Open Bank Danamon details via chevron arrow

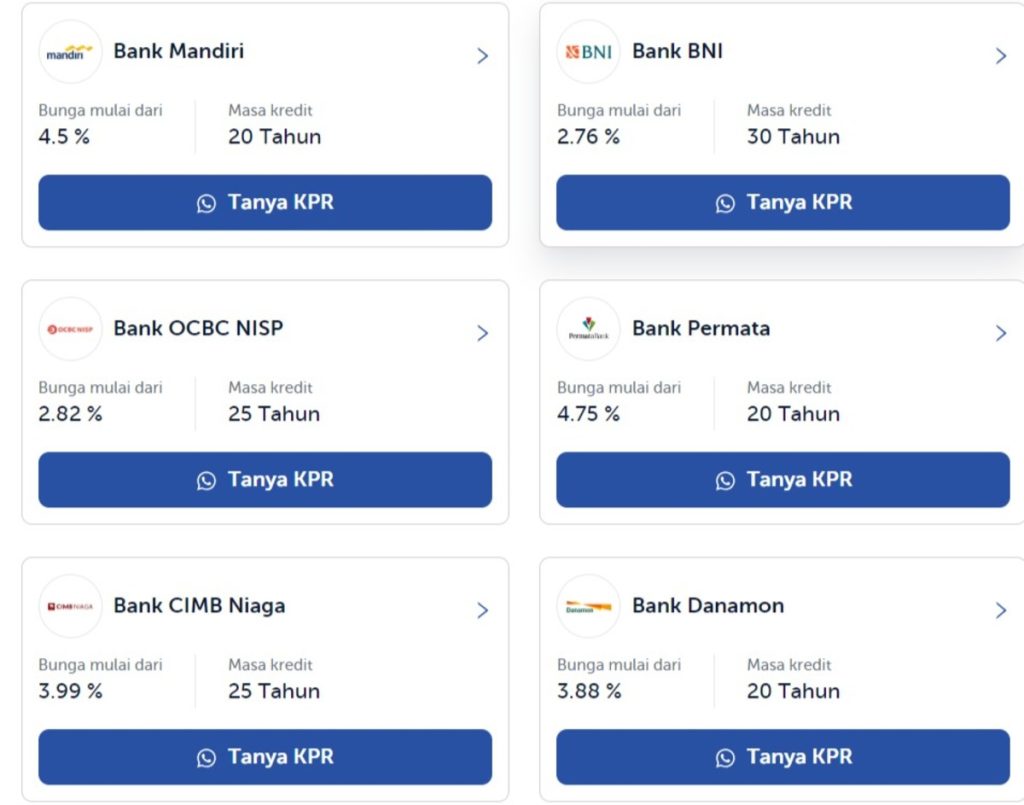coord(1001,610)
